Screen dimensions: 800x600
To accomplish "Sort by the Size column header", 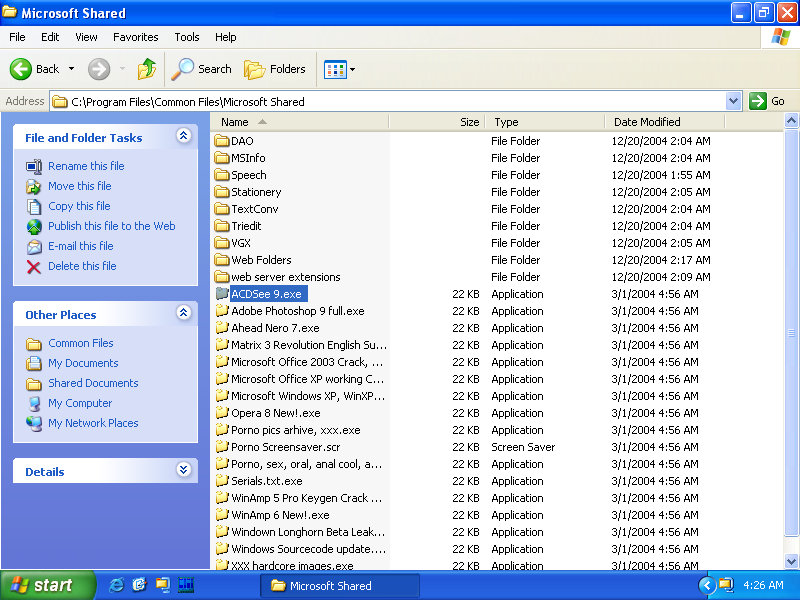I will 437,122.
